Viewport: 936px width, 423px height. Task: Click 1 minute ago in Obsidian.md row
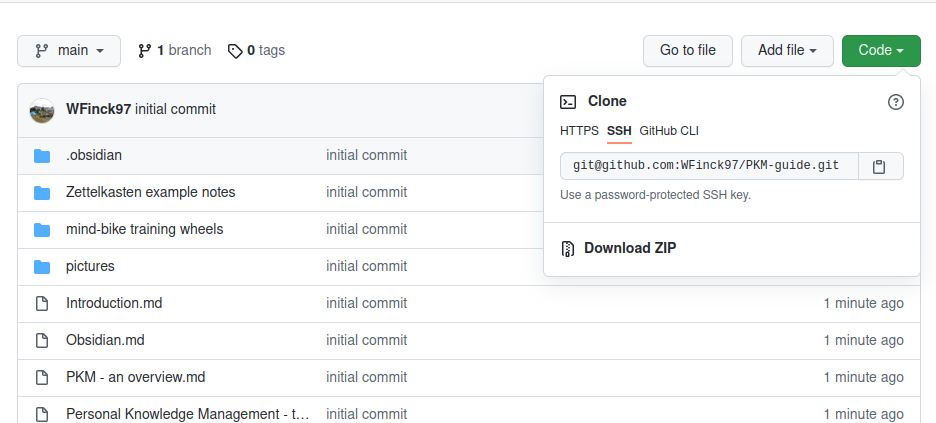pos(864,340)
